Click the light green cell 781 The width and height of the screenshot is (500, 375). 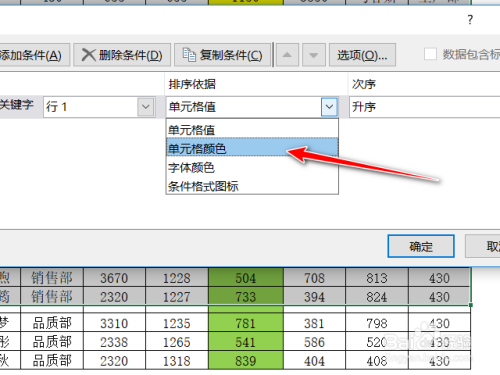(x=246, y=323)
